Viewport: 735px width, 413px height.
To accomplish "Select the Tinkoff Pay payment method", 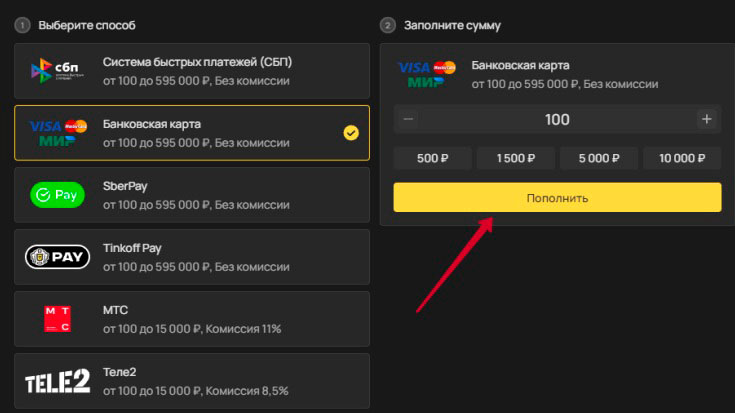I will tap(192, 257).
